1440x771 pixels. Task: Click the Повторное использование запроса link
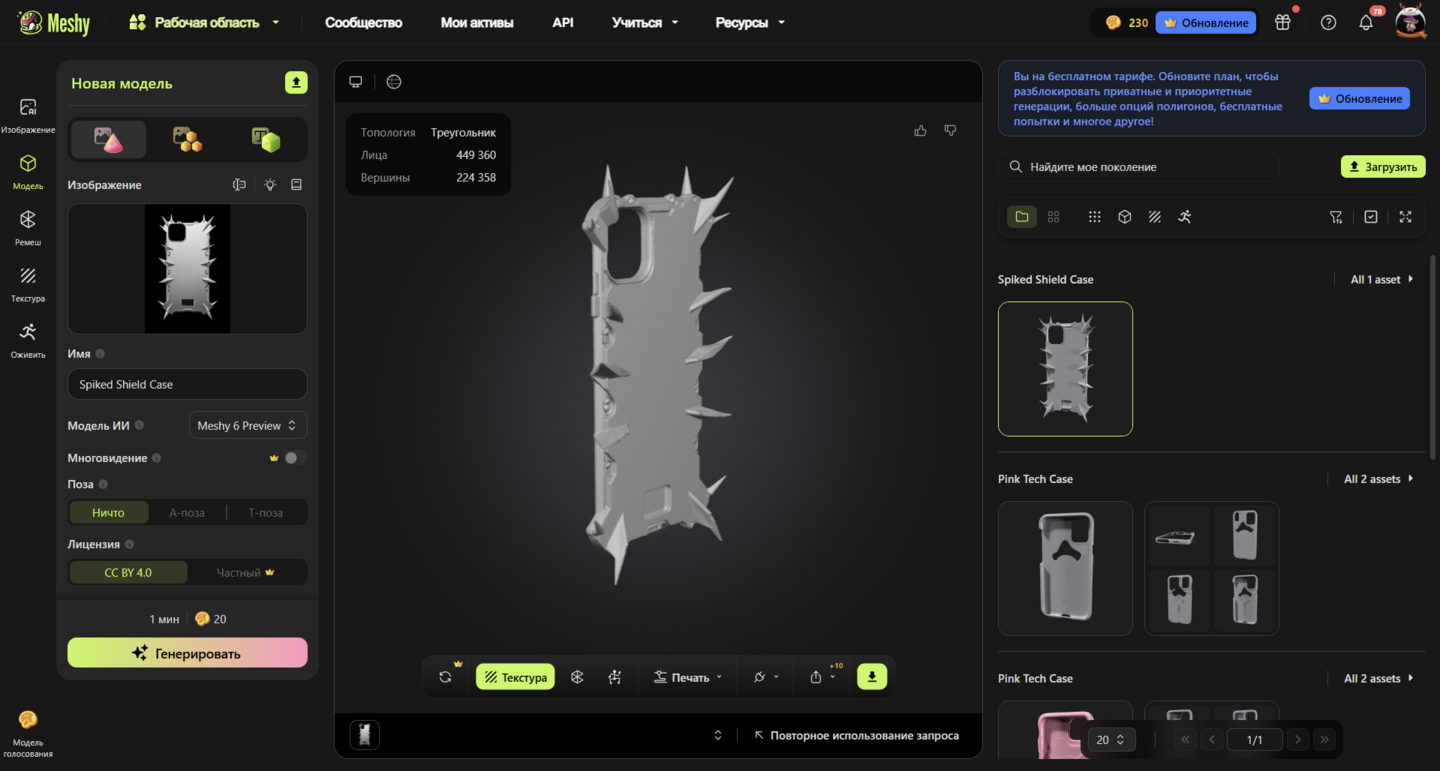pos(857,736)
